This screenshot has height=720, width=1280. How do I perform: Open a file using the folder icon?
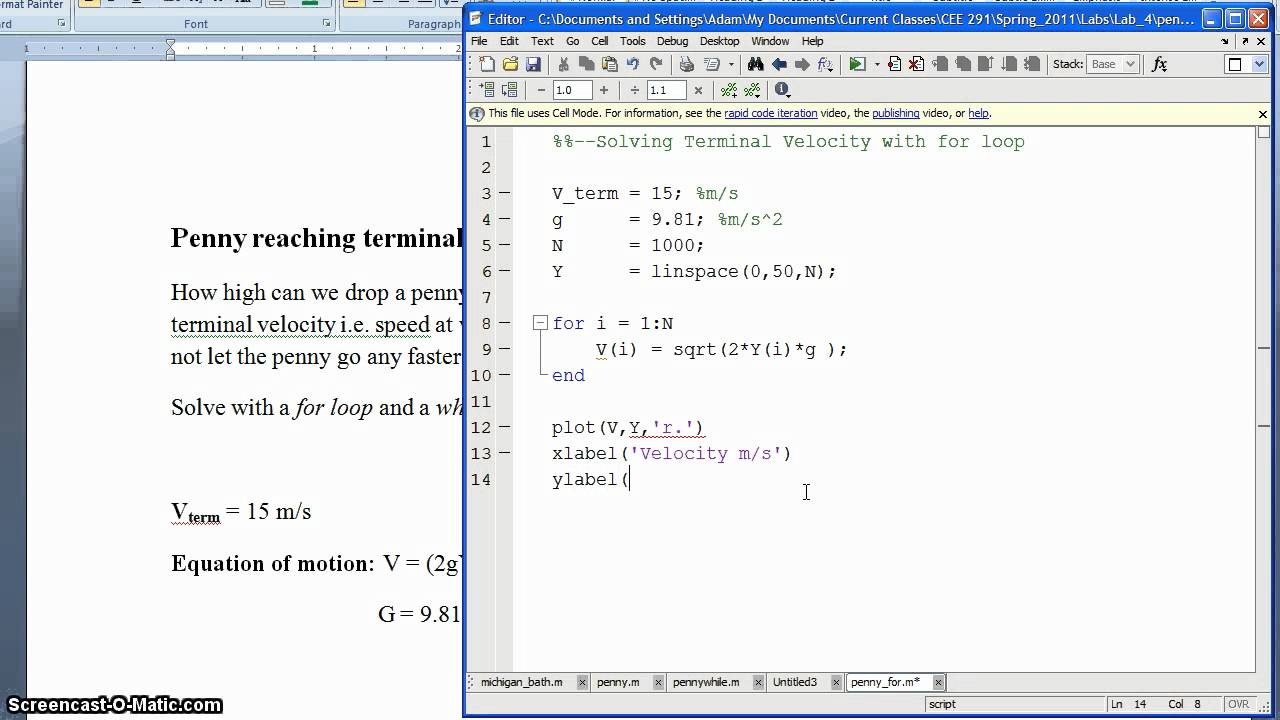click(510, 64)
